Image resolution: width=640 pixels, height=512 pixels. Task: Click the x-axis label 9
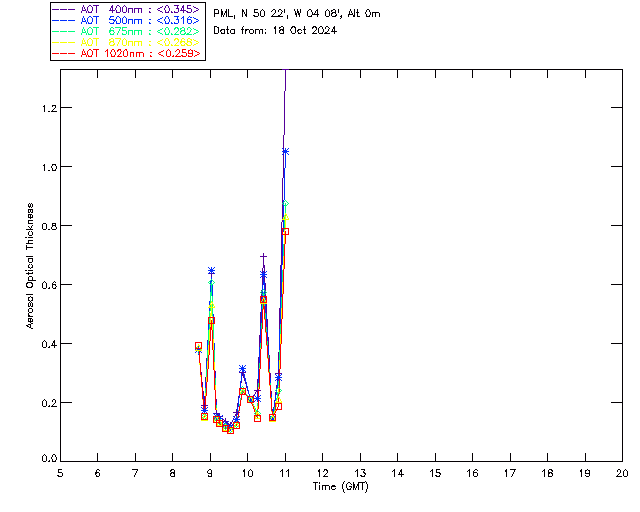coord(210,474)
